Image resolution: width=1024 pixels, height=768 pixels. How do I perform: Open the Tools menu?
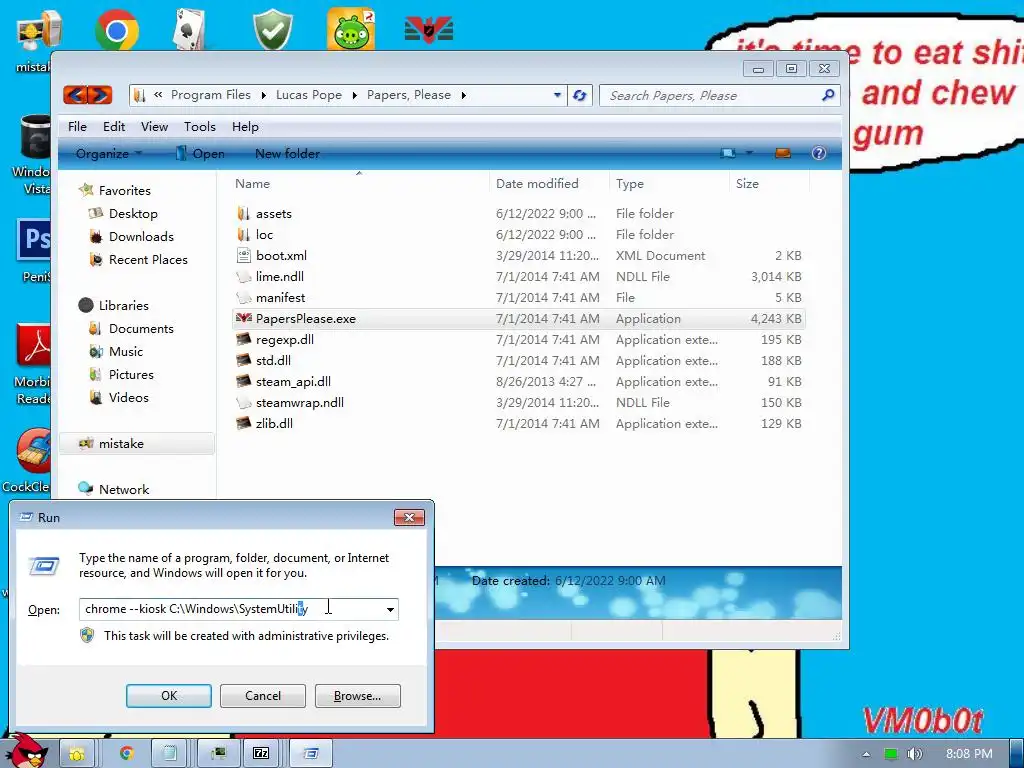(199, 127)
